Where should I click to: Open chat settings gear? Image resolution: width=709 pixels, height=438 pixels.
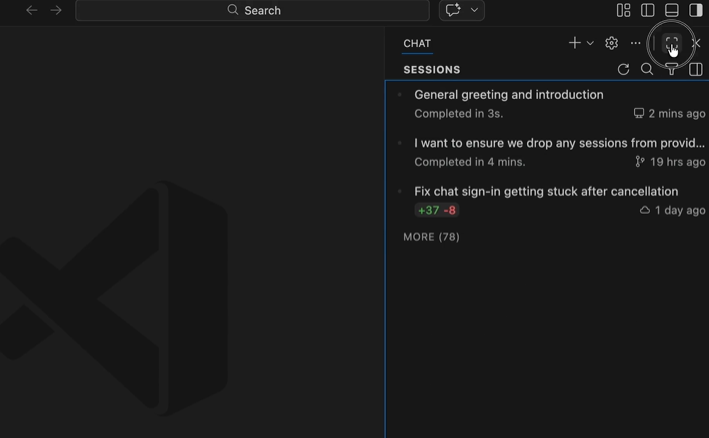[x=611, y=43]
